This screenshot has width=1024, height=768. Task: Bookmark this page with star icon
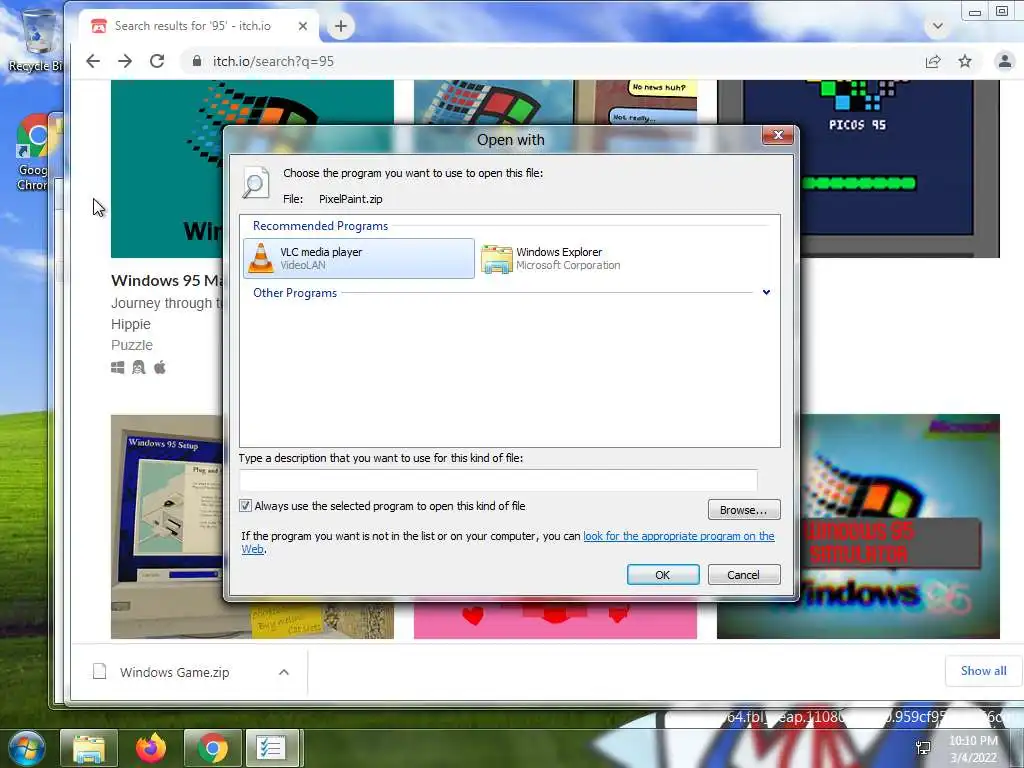point(965,61)
